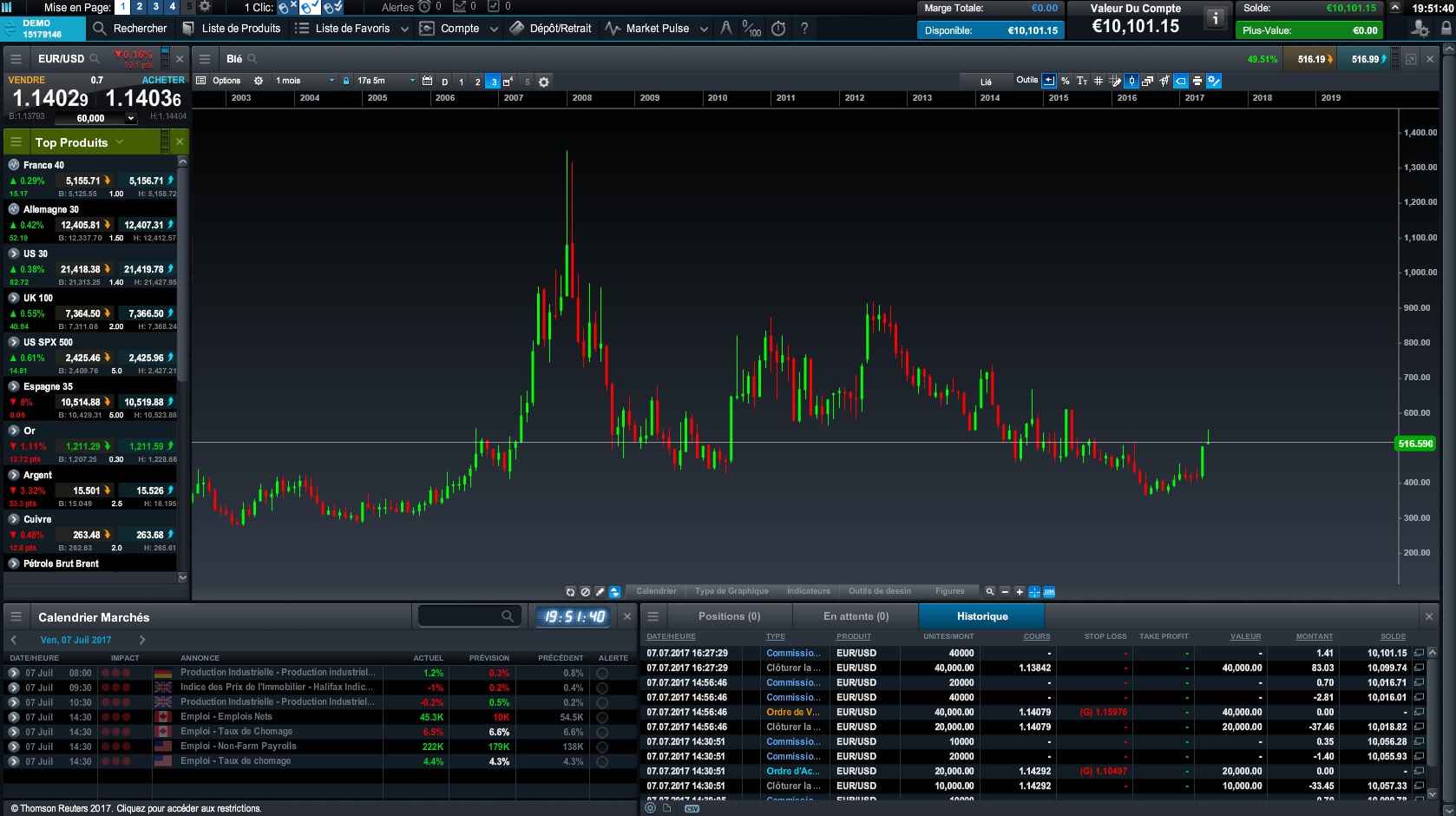Click the print chart icon in Outils toolbar
The width and height of the screenshot is (1456, 816).
(1197, 81)
